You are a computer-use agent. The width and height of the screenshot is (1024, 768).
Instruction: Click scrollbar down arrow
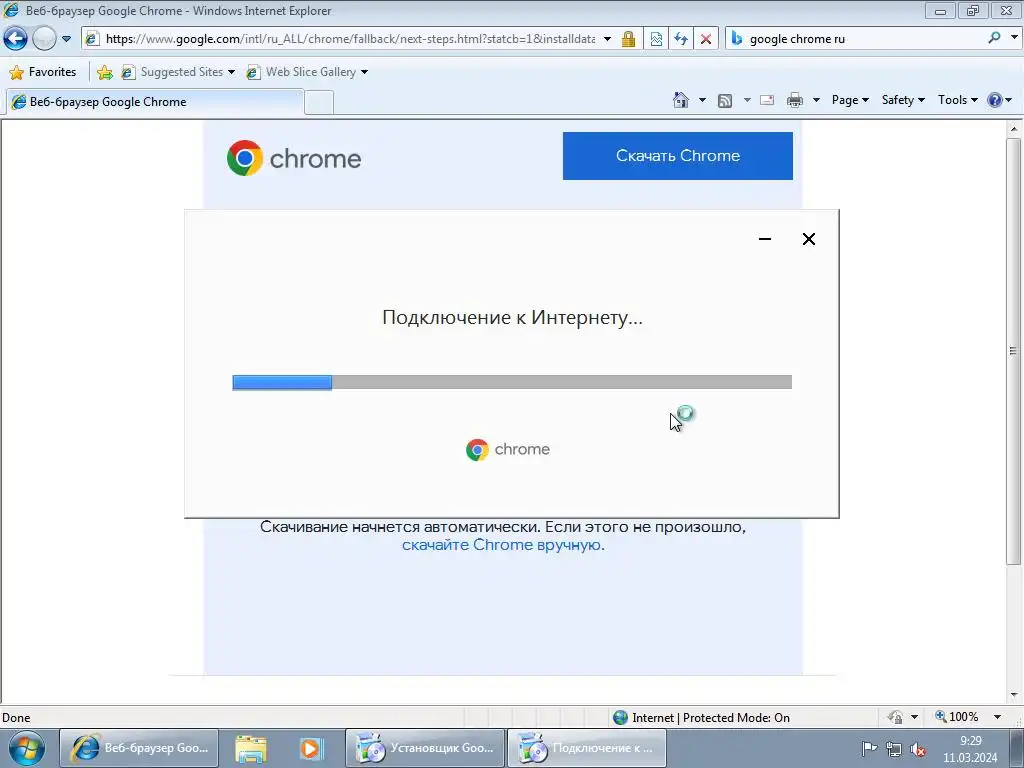pyautogui.click(x=1014, y=695)
